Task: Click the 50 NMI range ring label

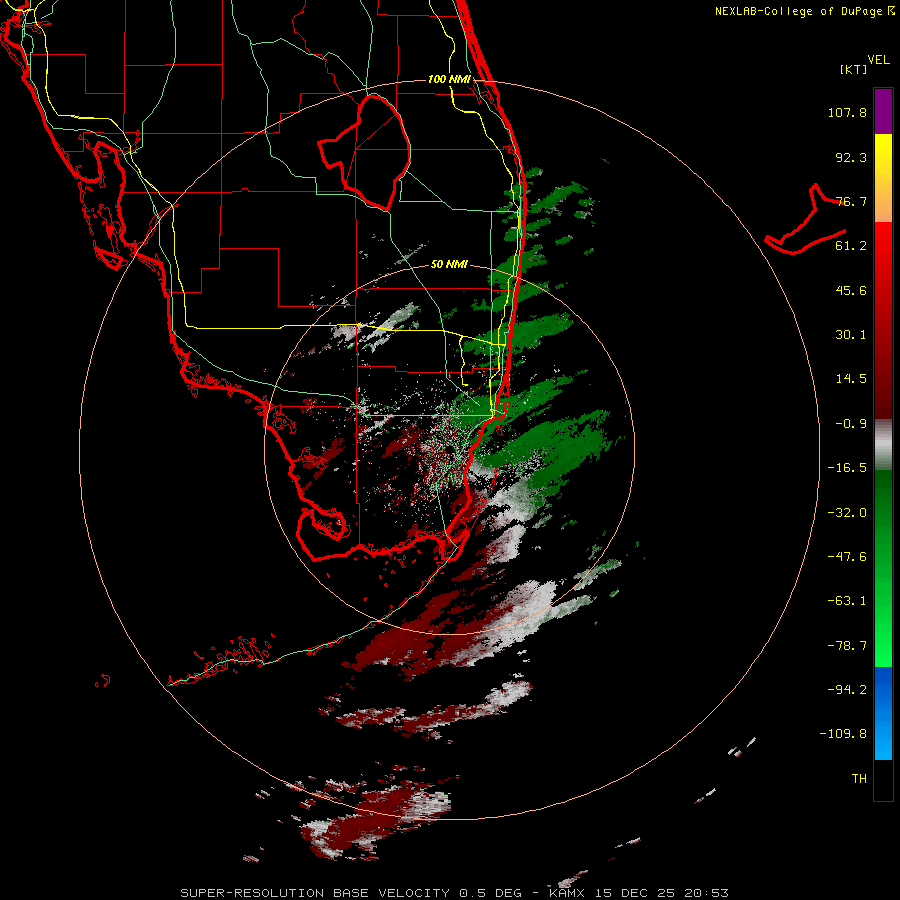Action: point(449,264)
